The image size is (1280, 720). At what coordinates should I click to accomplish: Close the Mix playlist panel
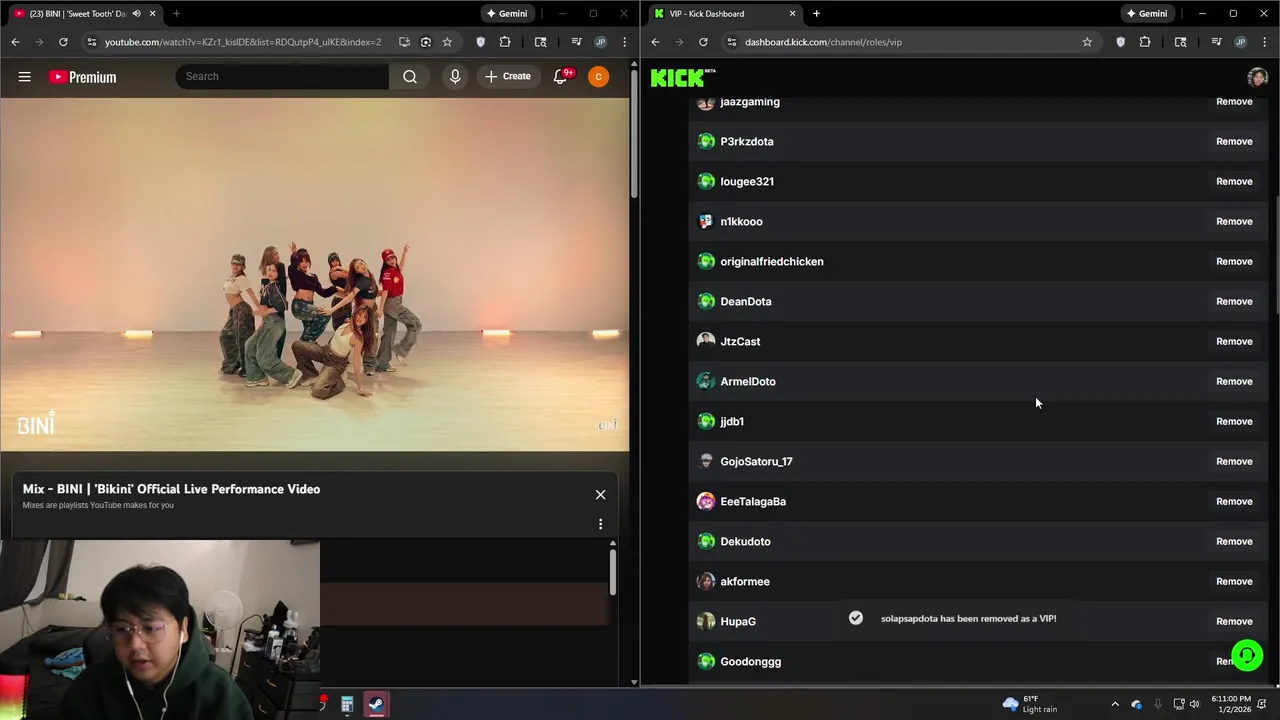tap(600, 494)
